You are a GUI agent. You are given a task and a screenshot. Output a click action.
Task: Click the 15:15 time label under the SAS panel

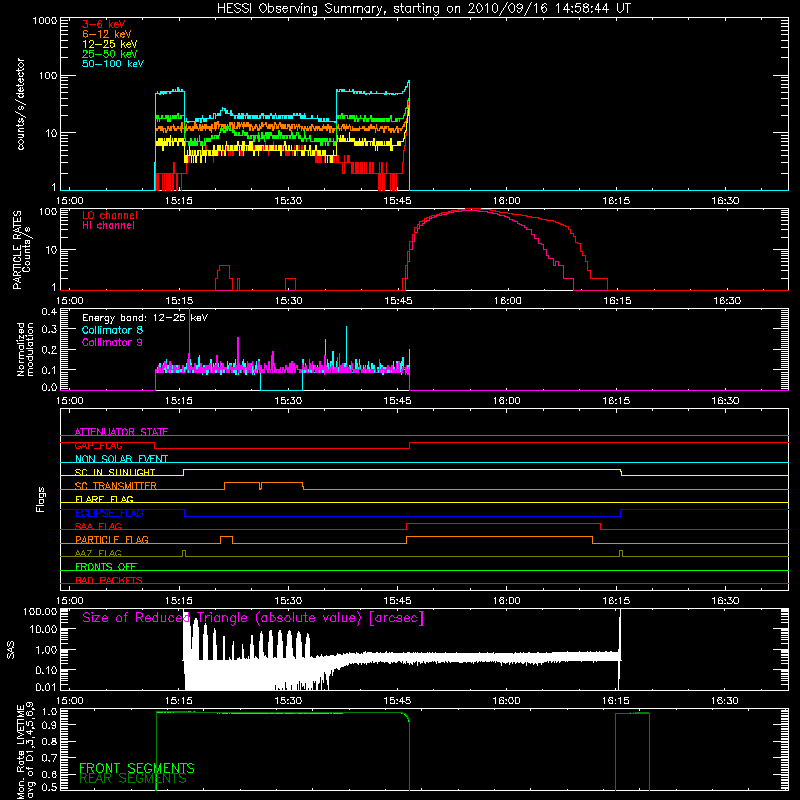(179, 701)
